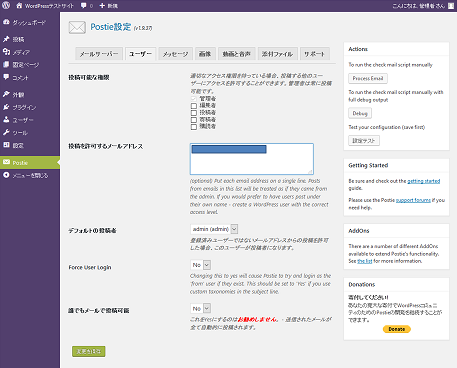Image resolution: width=457 pixels, height=368 pixels.
Task: Open the admin (admin) default poster dropdown
Action: tap(214, 229)
